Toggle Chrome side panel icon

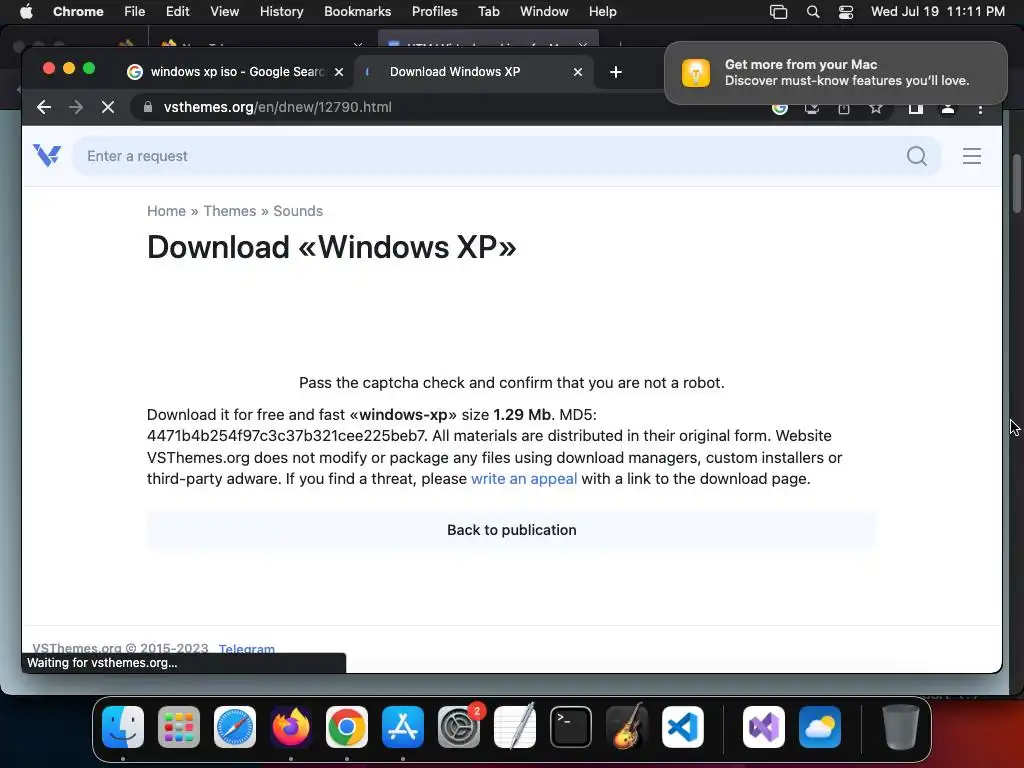[916, 108]
